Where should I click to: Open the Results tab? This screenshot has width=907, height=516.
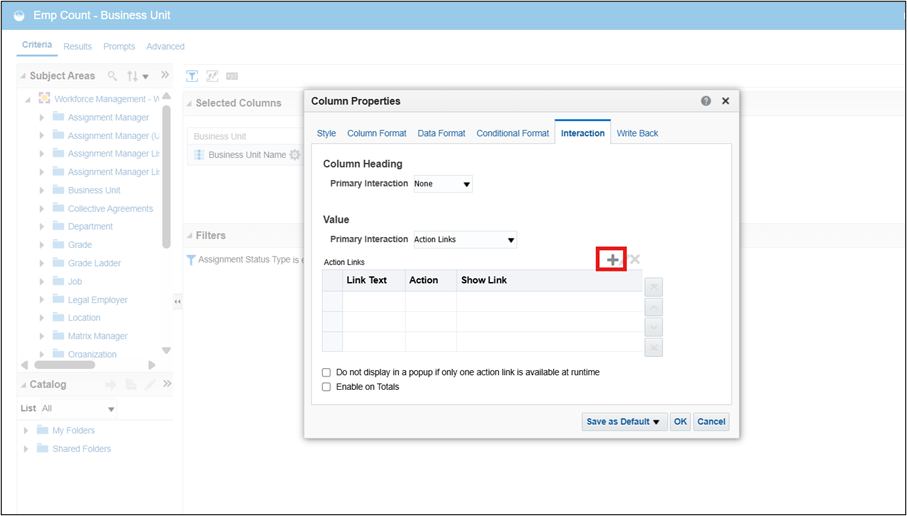click(x=77, y=46)
